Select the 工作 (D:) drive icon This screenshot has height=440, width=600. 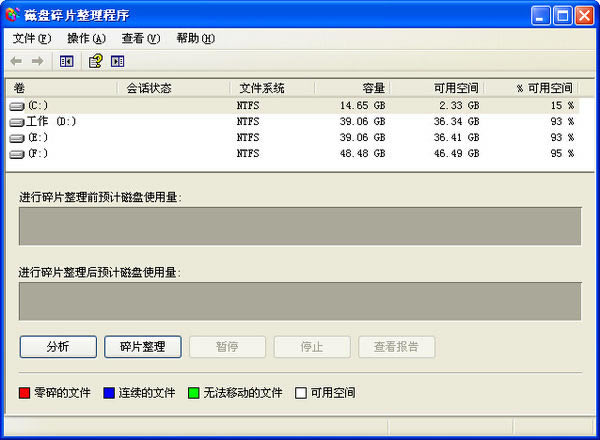point(17,121)
